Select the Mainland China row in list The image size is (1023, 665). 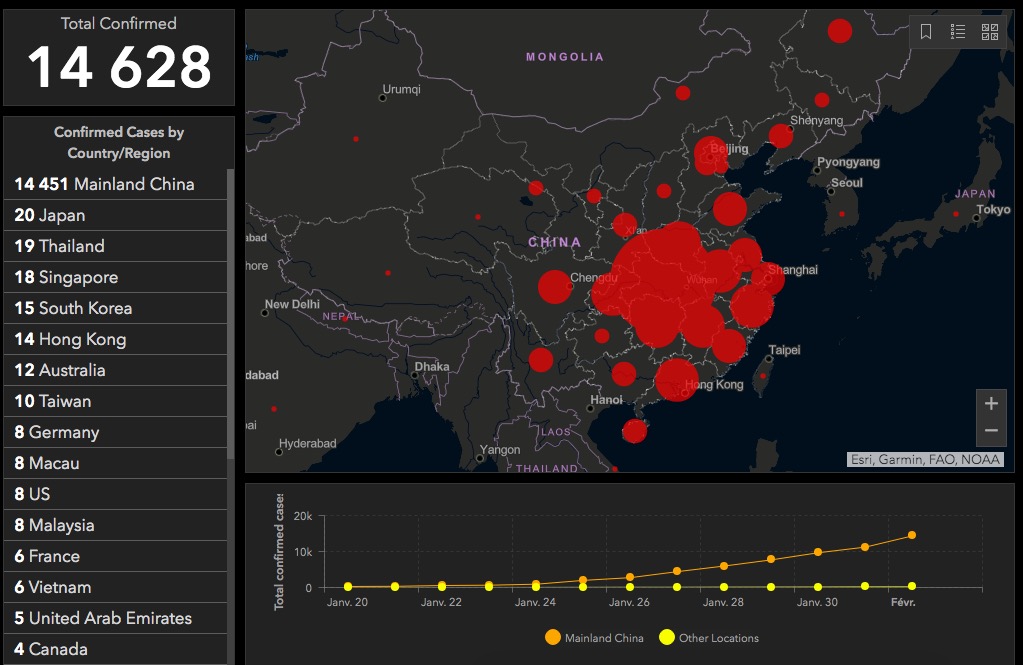115,184
